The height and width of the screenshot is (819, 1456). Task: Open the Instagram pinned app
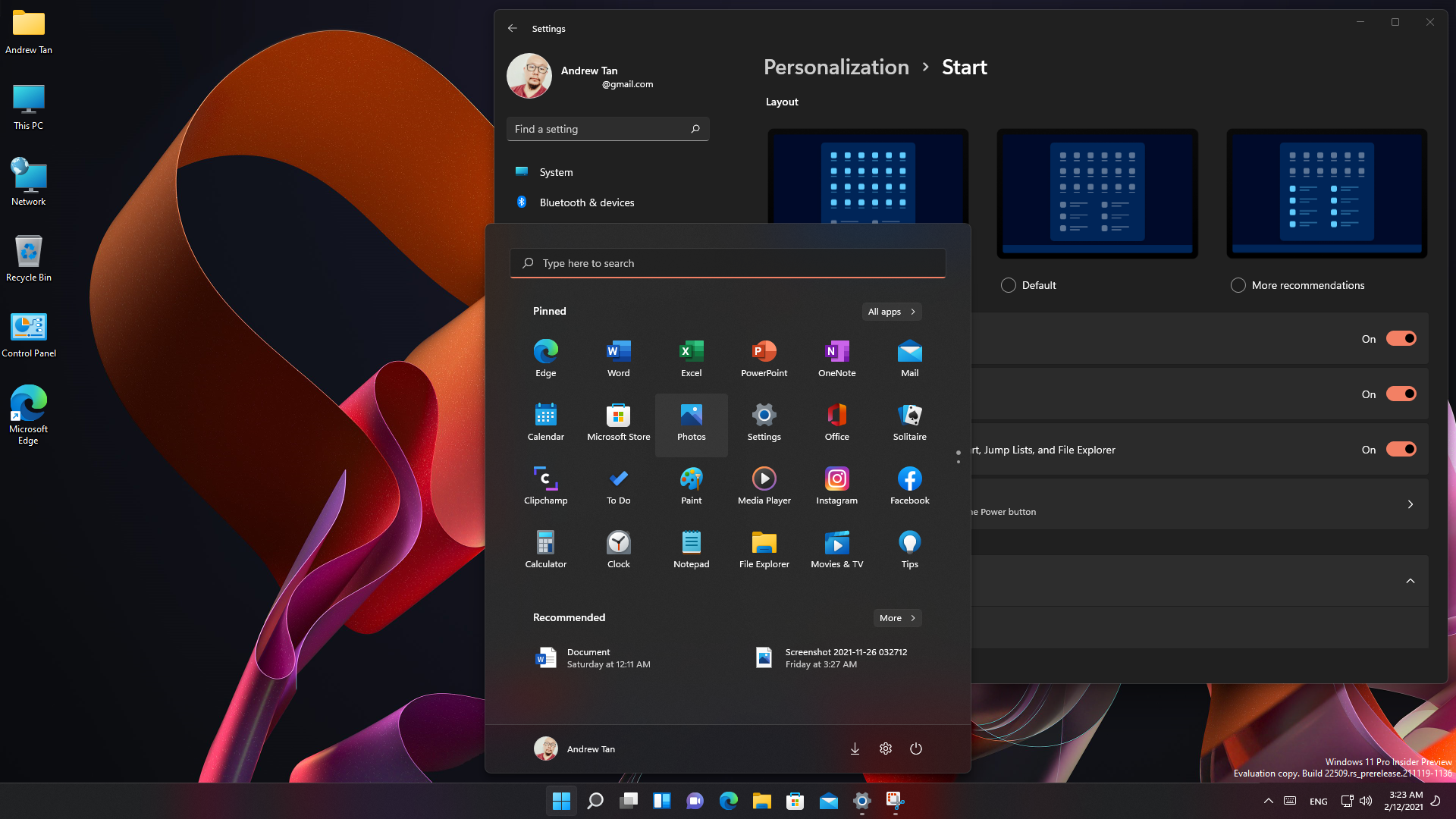(836, 485)
